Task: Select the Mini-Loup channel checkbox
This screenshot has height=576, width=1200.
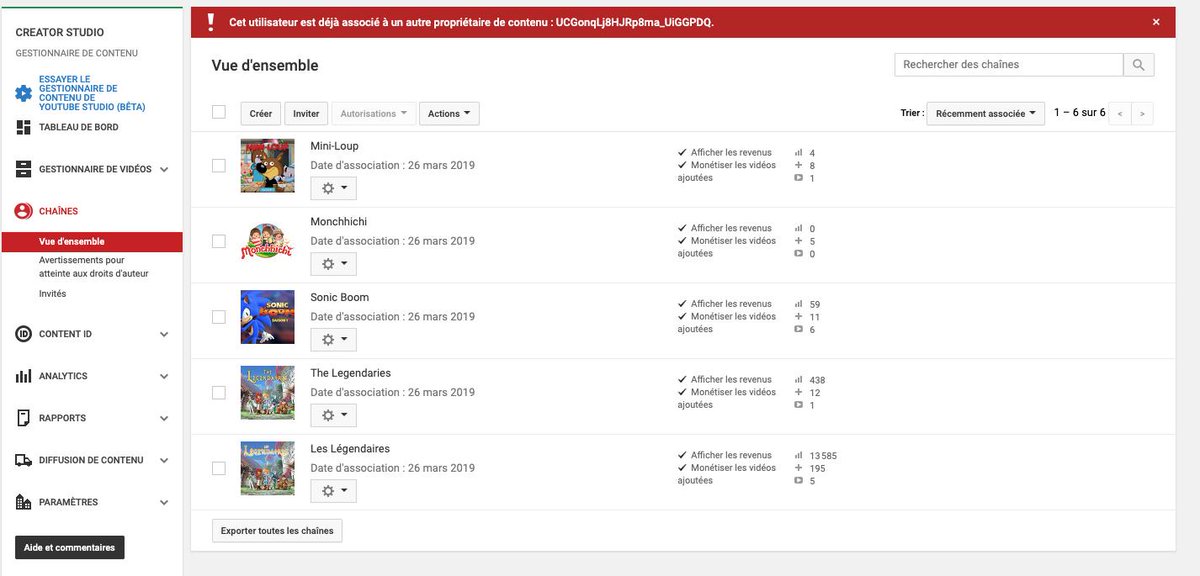Action: tap(219, 166)
